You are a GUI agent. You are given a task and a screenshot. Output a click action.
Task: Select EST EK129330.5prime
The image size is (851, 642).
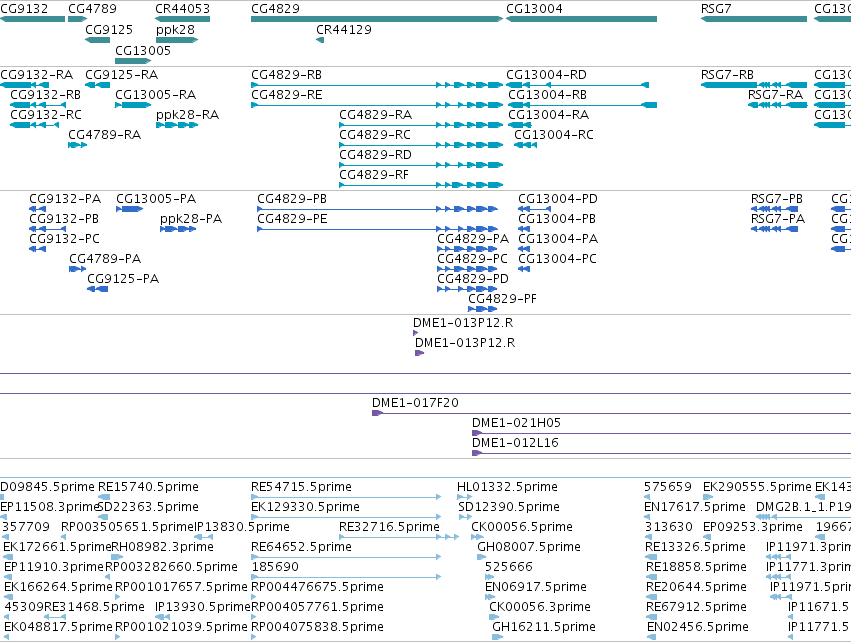(305, 507)
